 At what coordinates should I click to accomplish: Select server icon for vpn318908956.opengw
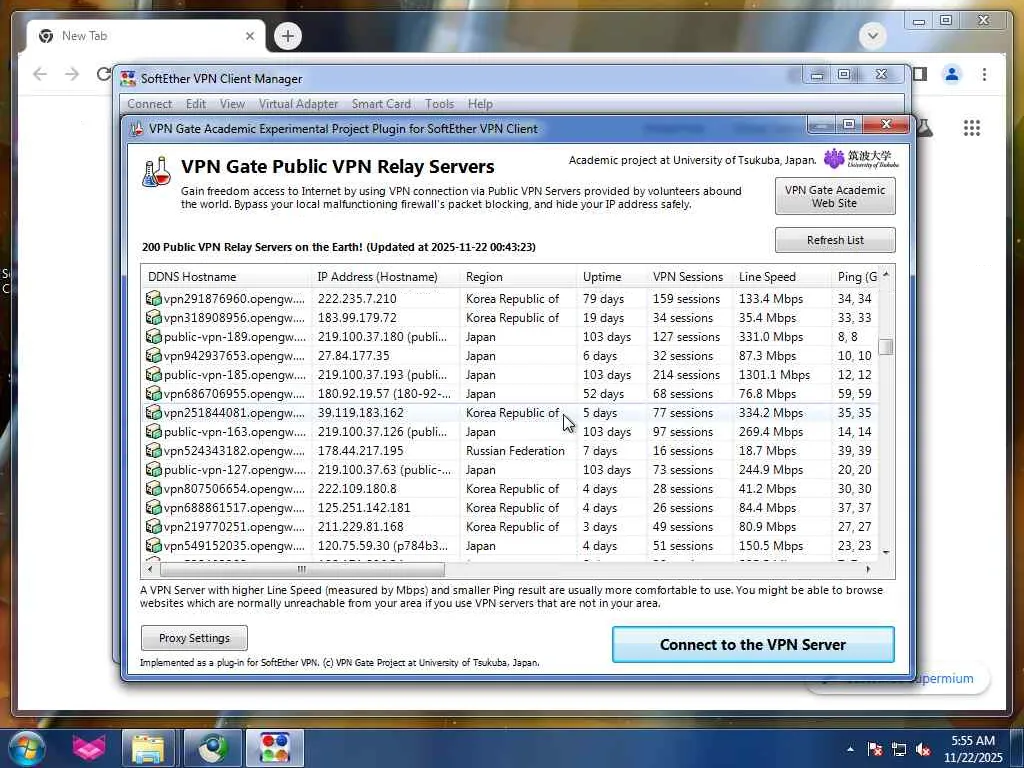(x=153, y=317)
